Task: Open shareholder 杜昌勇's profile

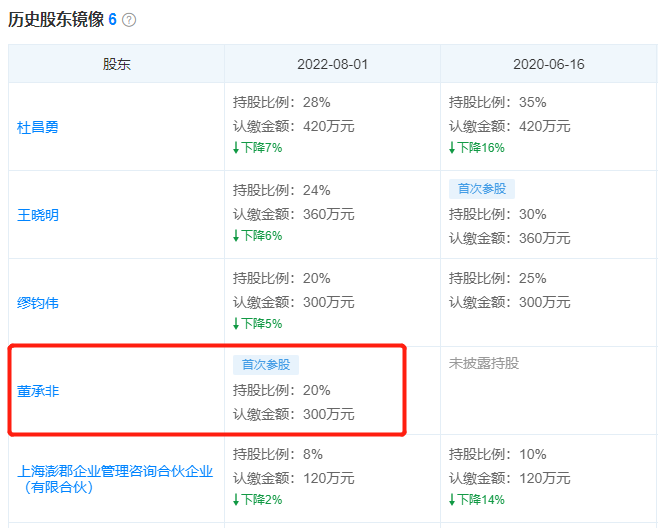Action: pos(38,127)
